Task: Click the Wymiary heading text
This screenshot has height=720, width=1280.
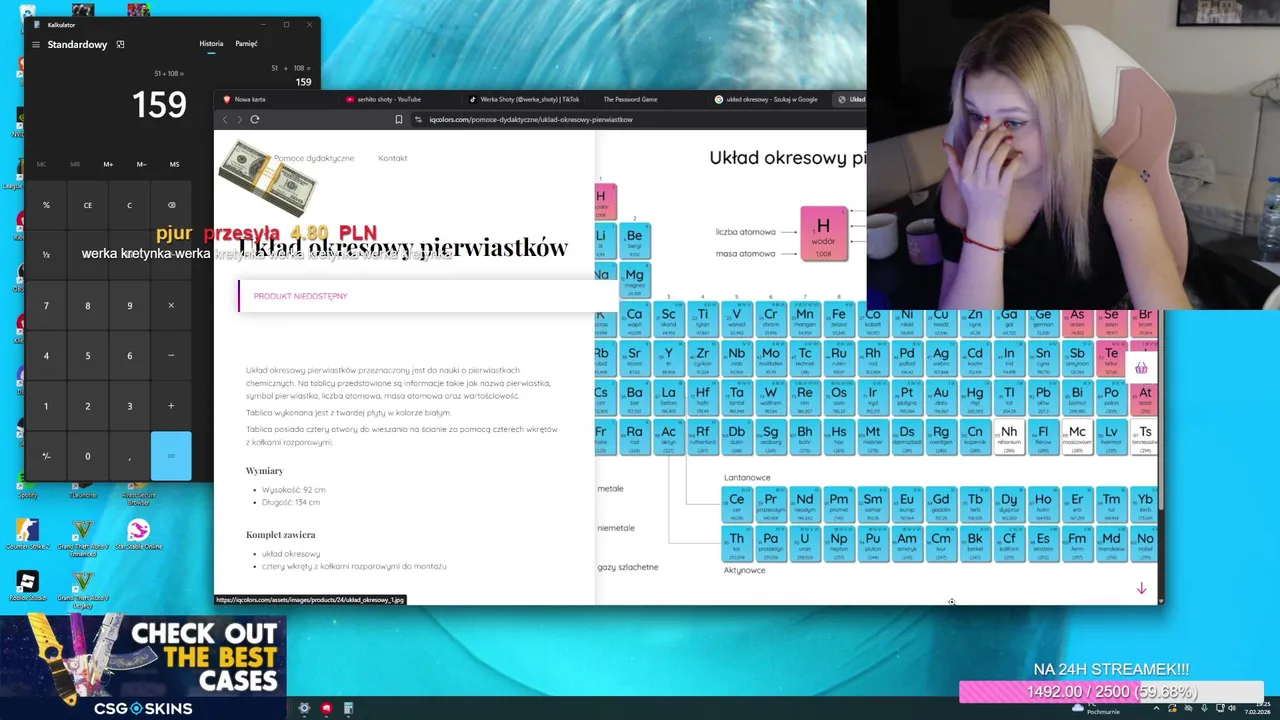Action: pos(264,470)
